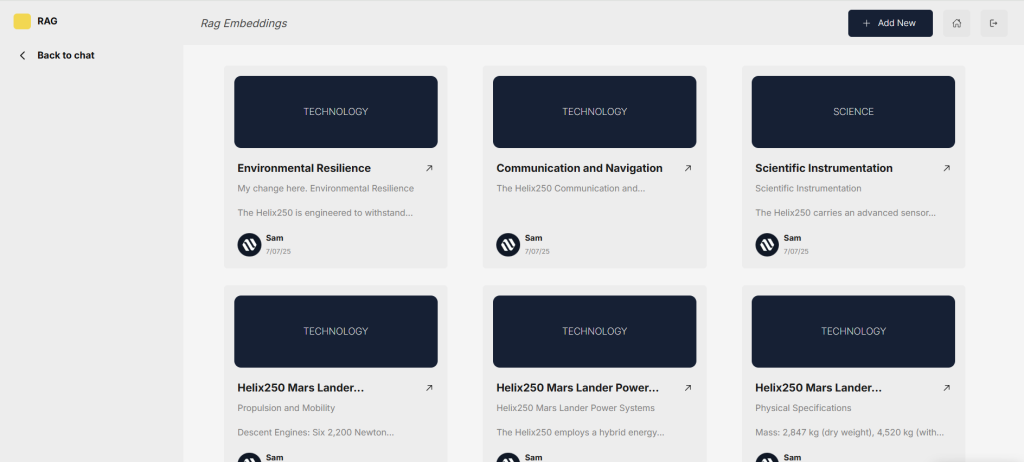Open the Physical Specifications card arrow
Image resolution: width=1024 pixels, height=462 pixels.
pyautogui.click(x=946, y=388)
